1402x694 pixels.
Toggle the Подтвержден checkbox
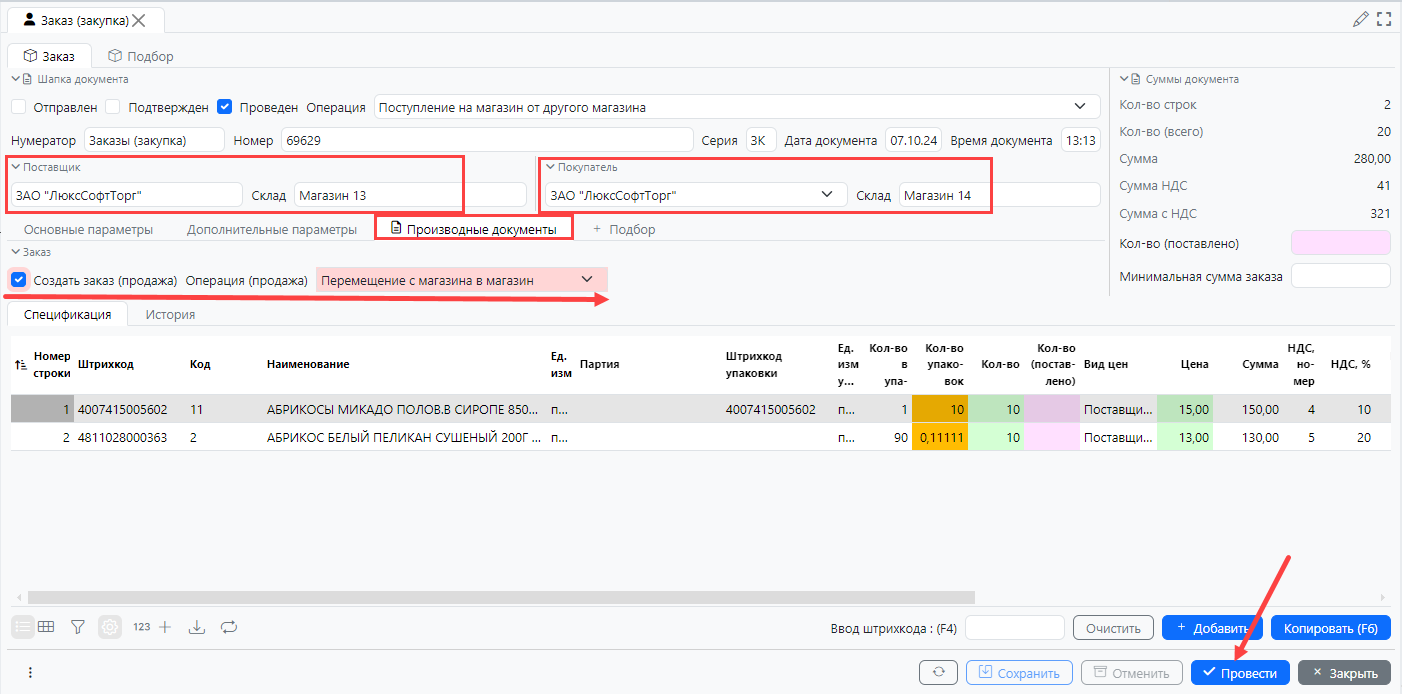coord(113,107)
